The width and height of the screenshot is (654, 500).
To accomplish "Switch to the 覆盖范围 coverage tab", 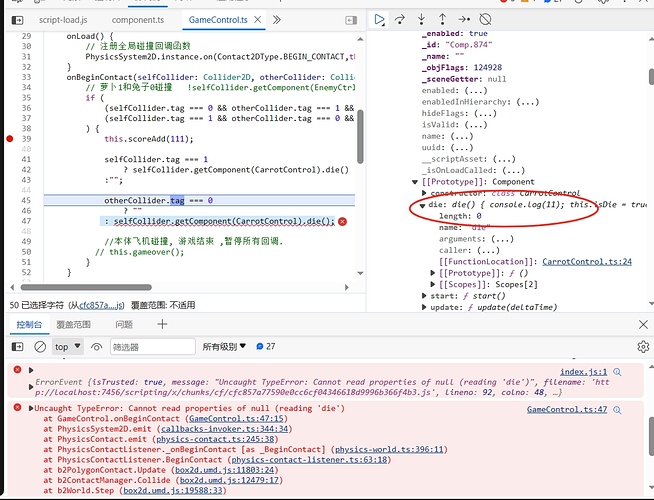I will (73, 324).
